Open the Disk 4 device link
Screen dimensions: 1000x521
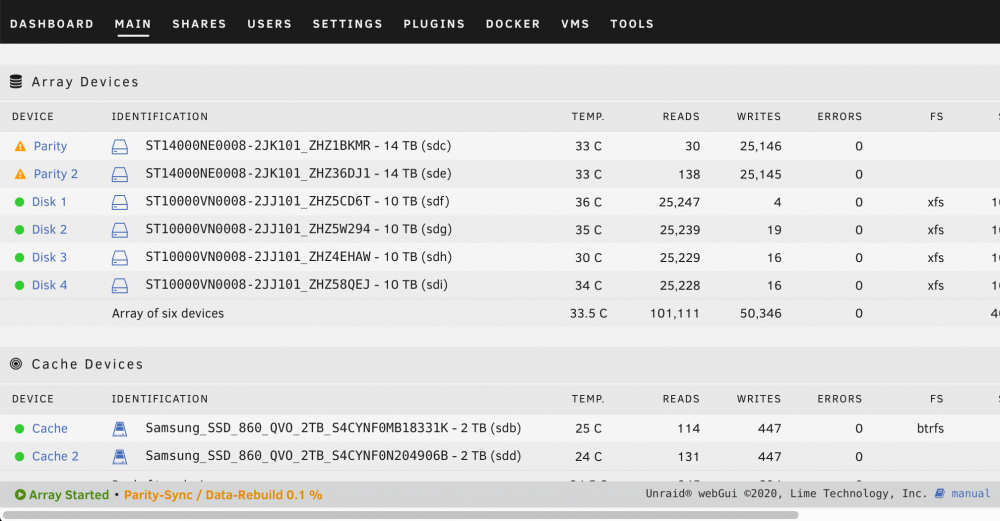coord(49,286)
